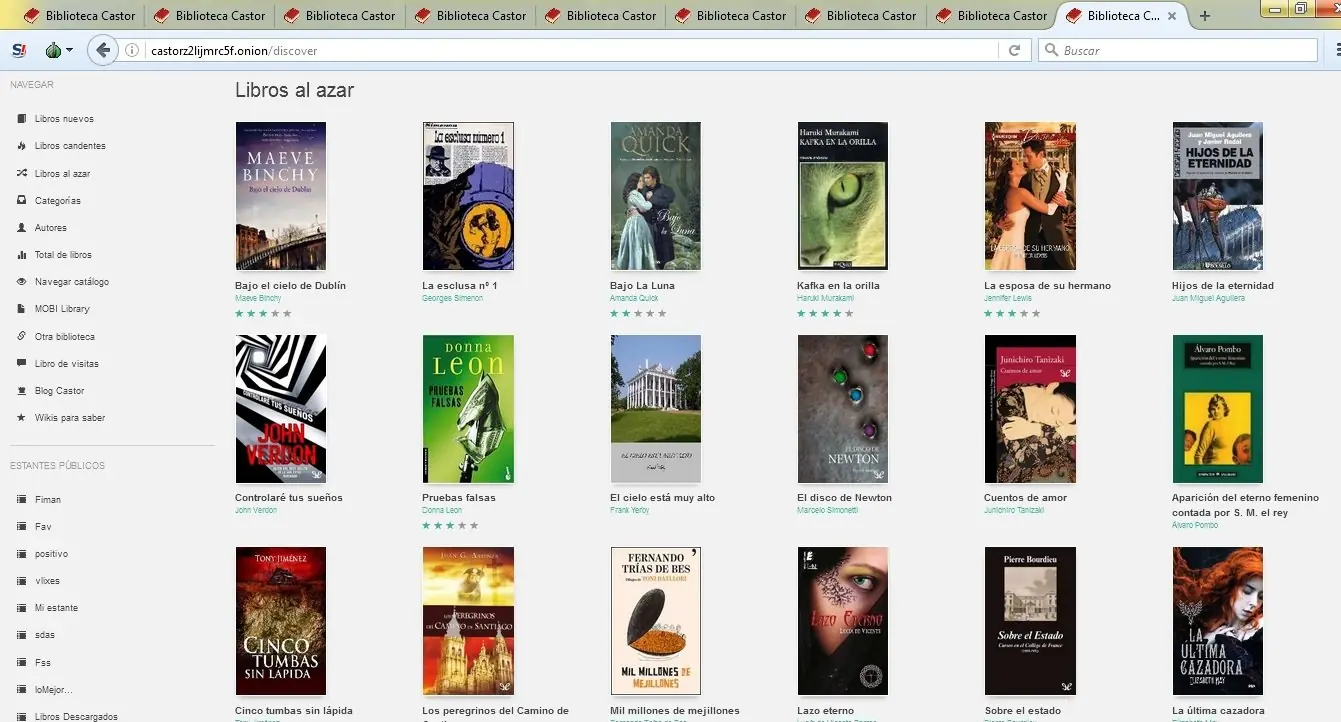The width and height of the screenshot is (1341, 722).
Task: Click the list icon beside Mi estante
Action: (22, 608)
